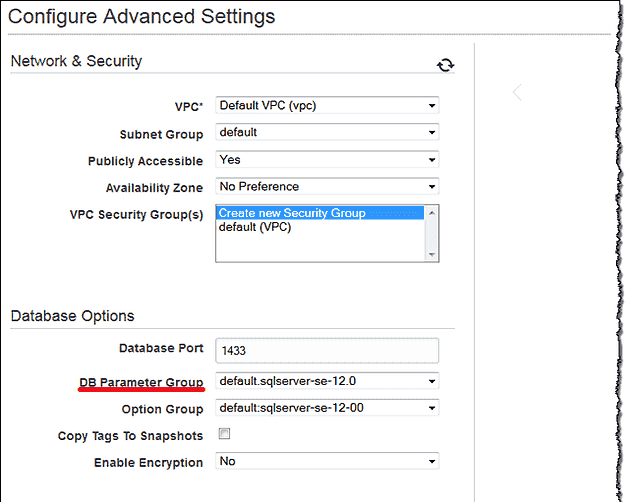Click the Database Options section heading
Screen dimensions: 630x502
(x=72, y=316)
